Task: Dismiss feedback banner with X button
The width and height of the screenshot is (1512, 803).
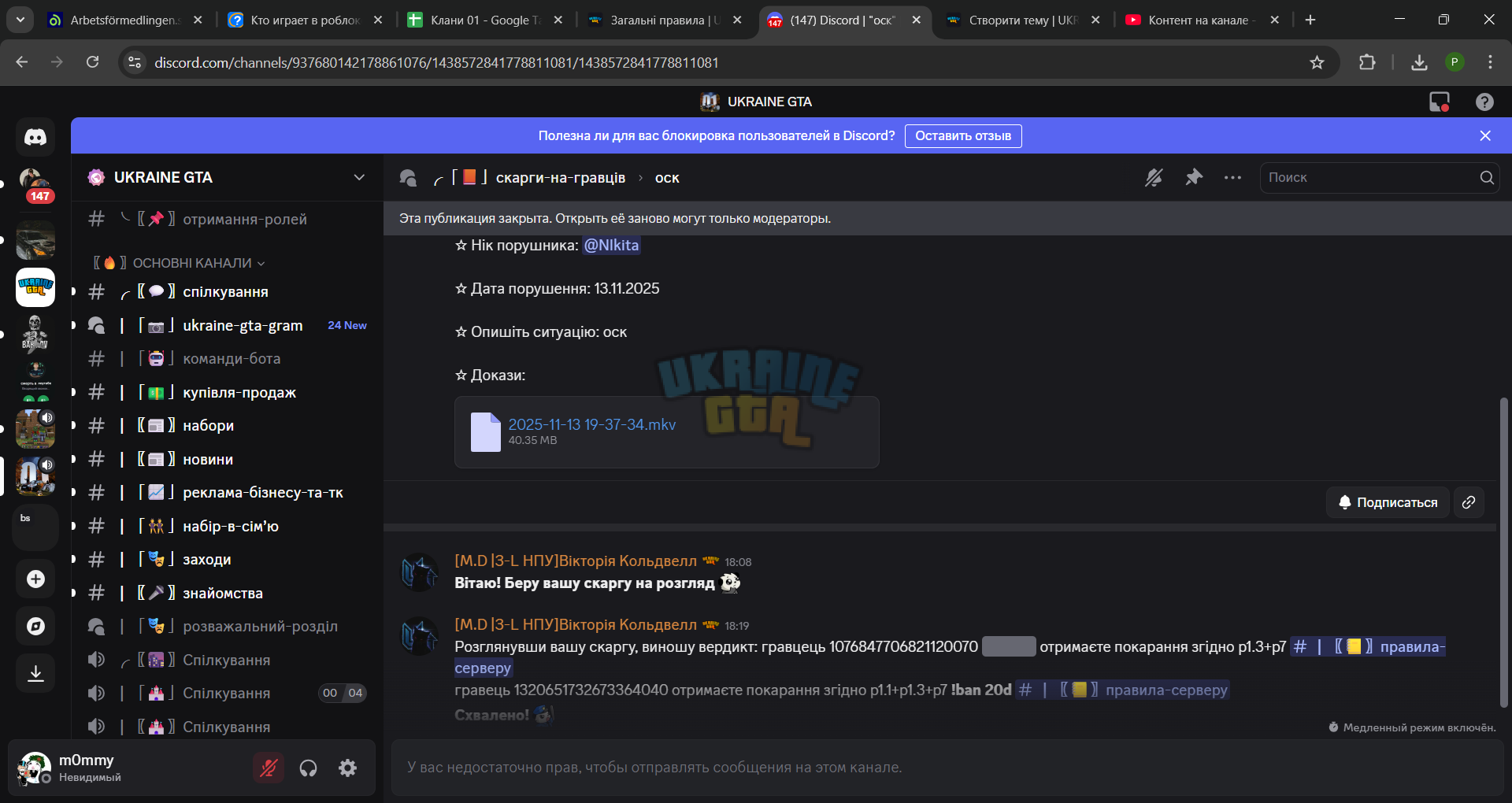Action: pos(1485,135)
